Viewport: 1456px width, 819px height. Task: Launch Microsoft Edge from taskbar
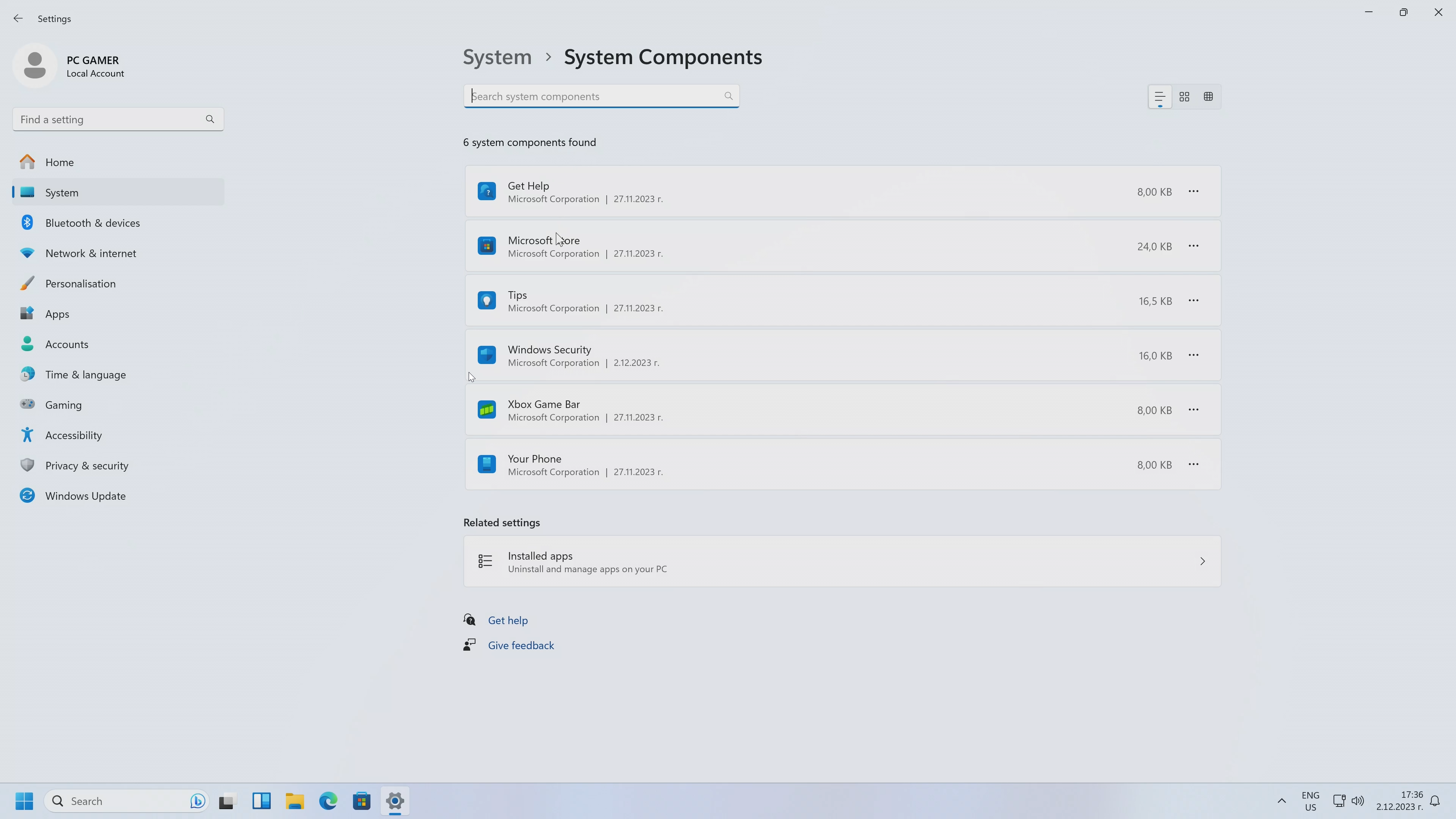328,801
